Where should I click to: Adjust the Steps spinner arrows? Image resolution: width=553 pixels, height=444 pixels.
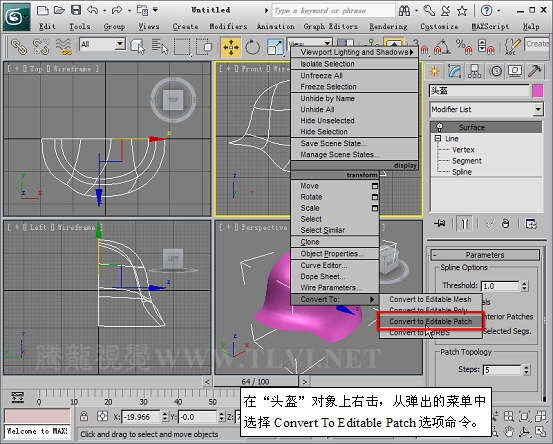coord(526,370)
